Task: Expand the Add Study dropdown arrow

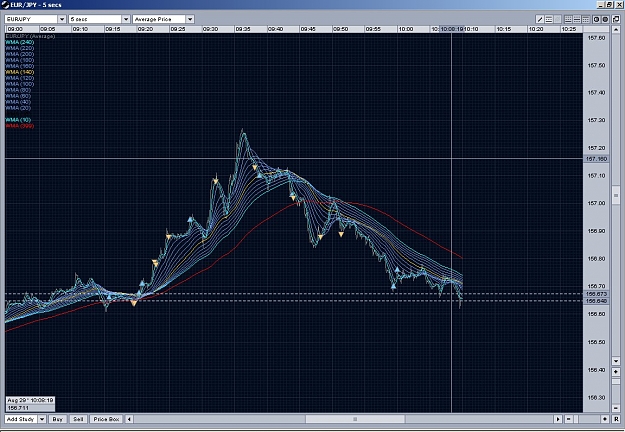Action: click(x=42, y=419)
